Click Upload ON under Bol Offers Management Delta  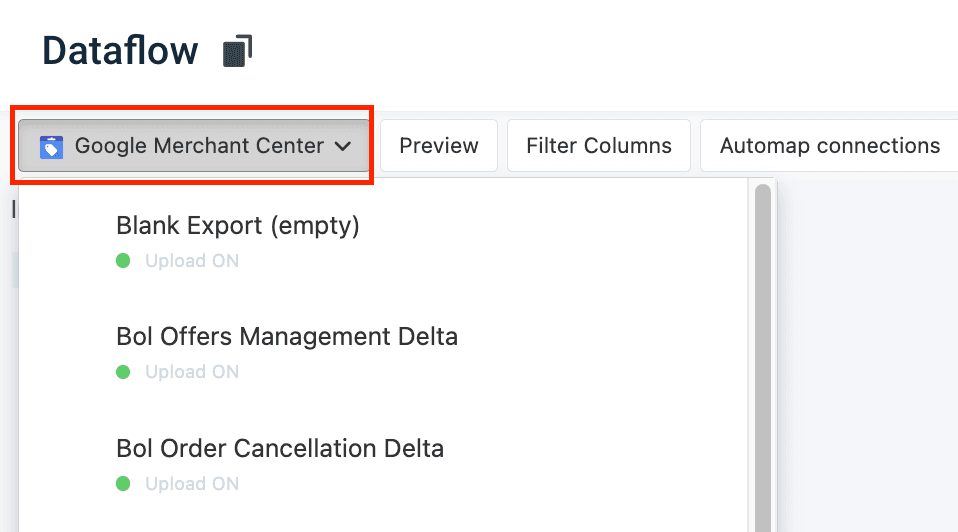coord(192,372)
